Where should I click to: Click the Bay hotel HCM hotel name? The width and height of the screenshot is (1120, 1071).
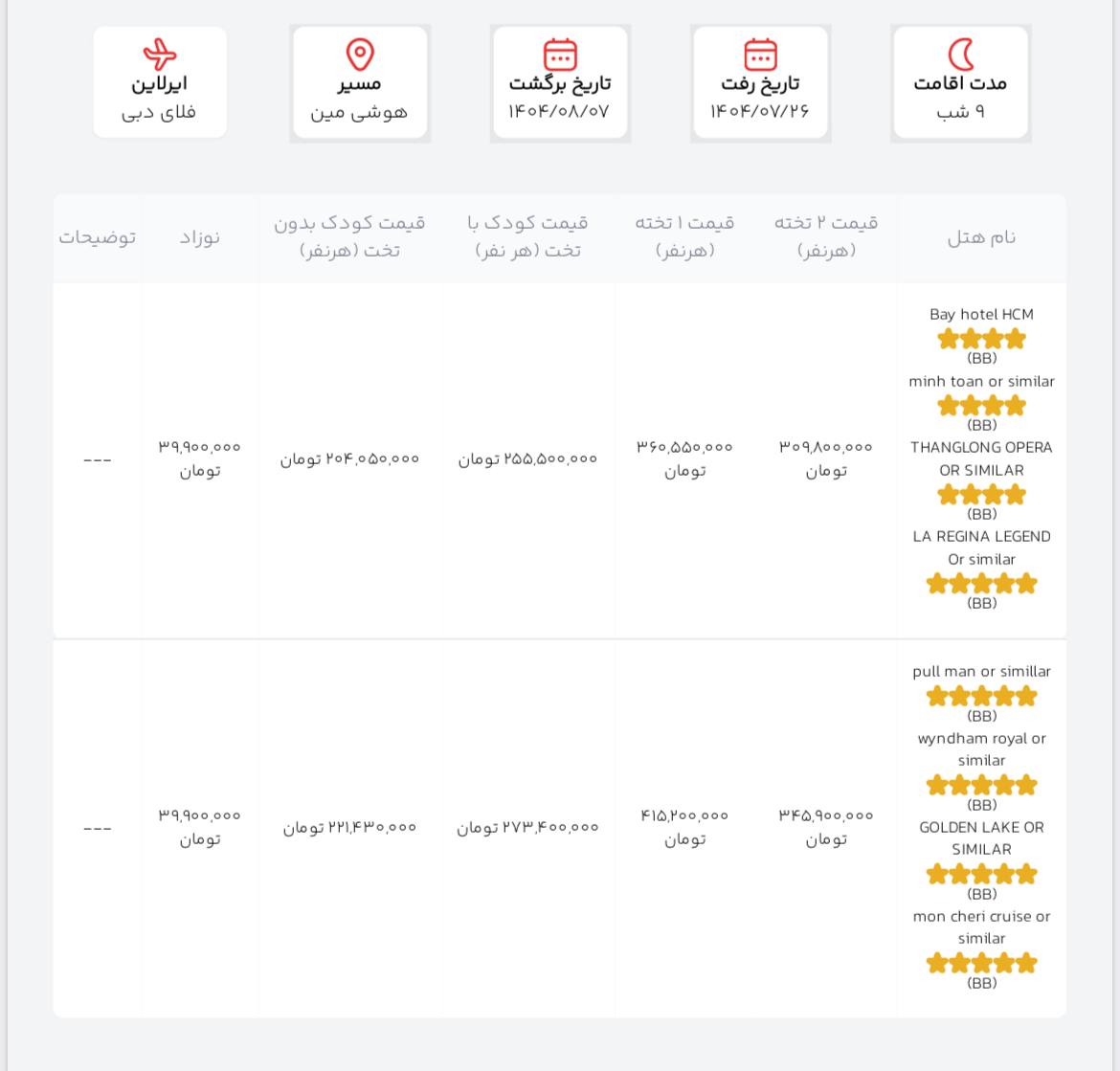click(x=981, y=314)
